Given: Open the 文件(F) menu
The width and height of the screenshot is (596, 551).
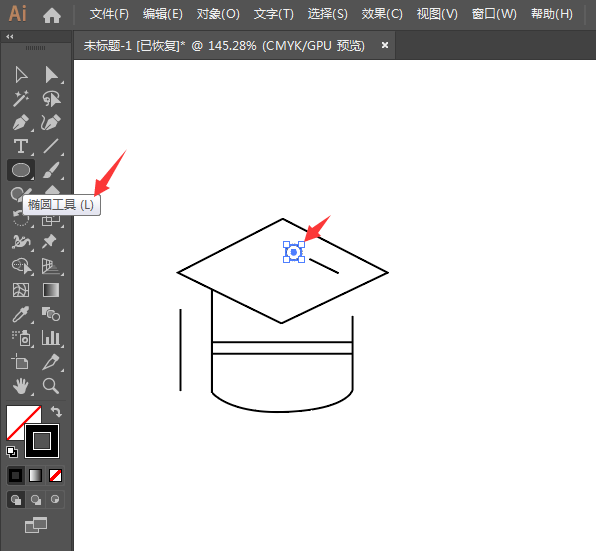Looking at the screenshot, I should (109, 14).
